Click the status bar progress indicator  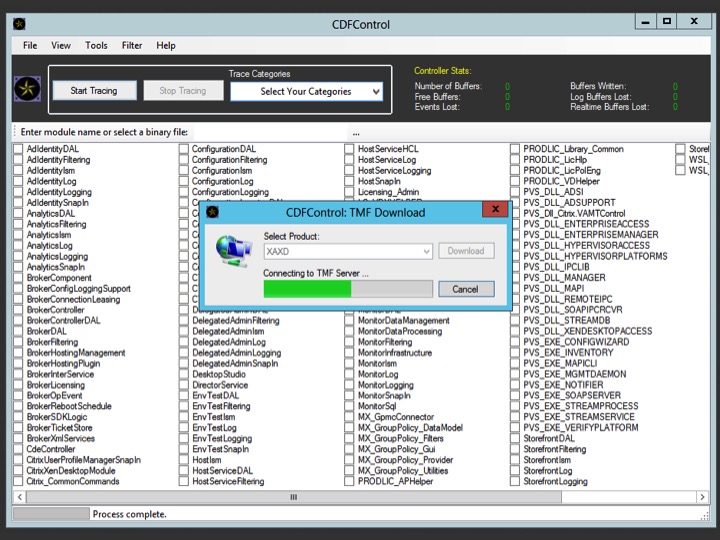pos(51,514)
